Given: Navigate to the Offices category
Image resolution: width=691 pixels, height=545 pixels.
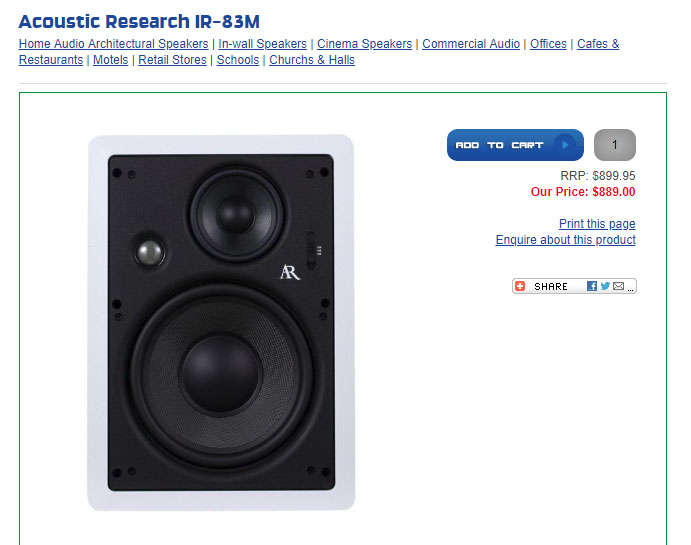Looking at the screenshot, I should pyautogui.click(x=548, y=44).
